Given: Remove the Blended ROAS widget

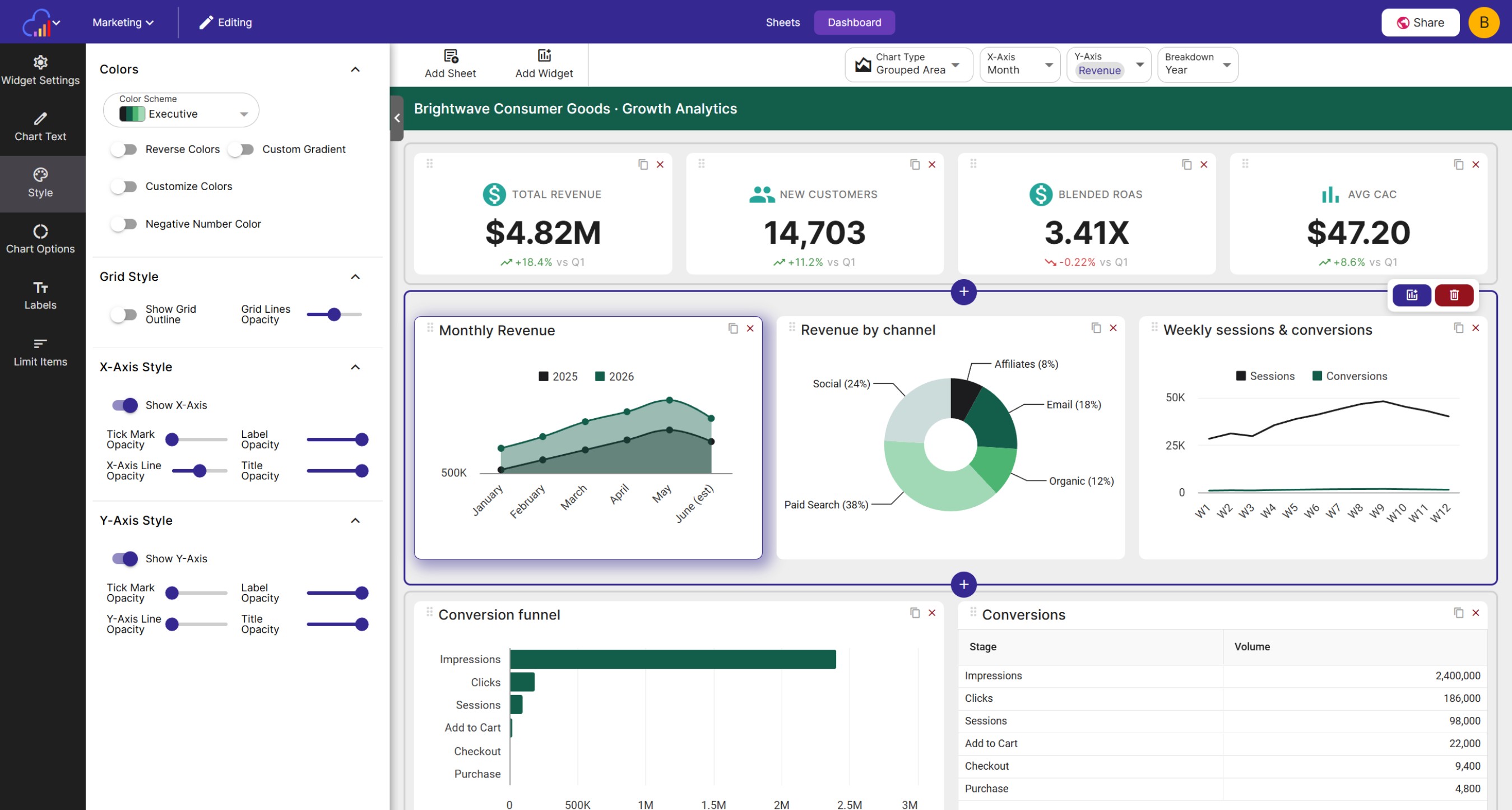Looking at the screenshot, I should point(1204,164).
